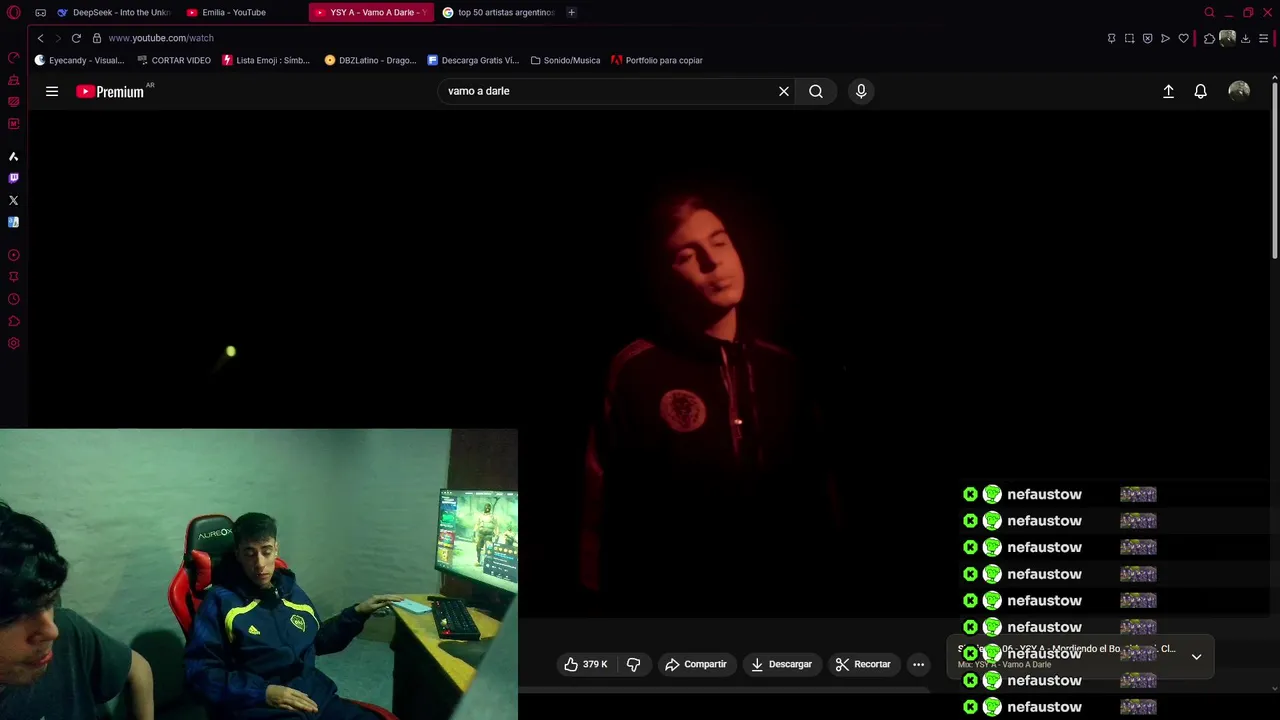The image size is (1280, 720).
Task: Open Portfolio para copiar bookmark
Action: [657, 60]
